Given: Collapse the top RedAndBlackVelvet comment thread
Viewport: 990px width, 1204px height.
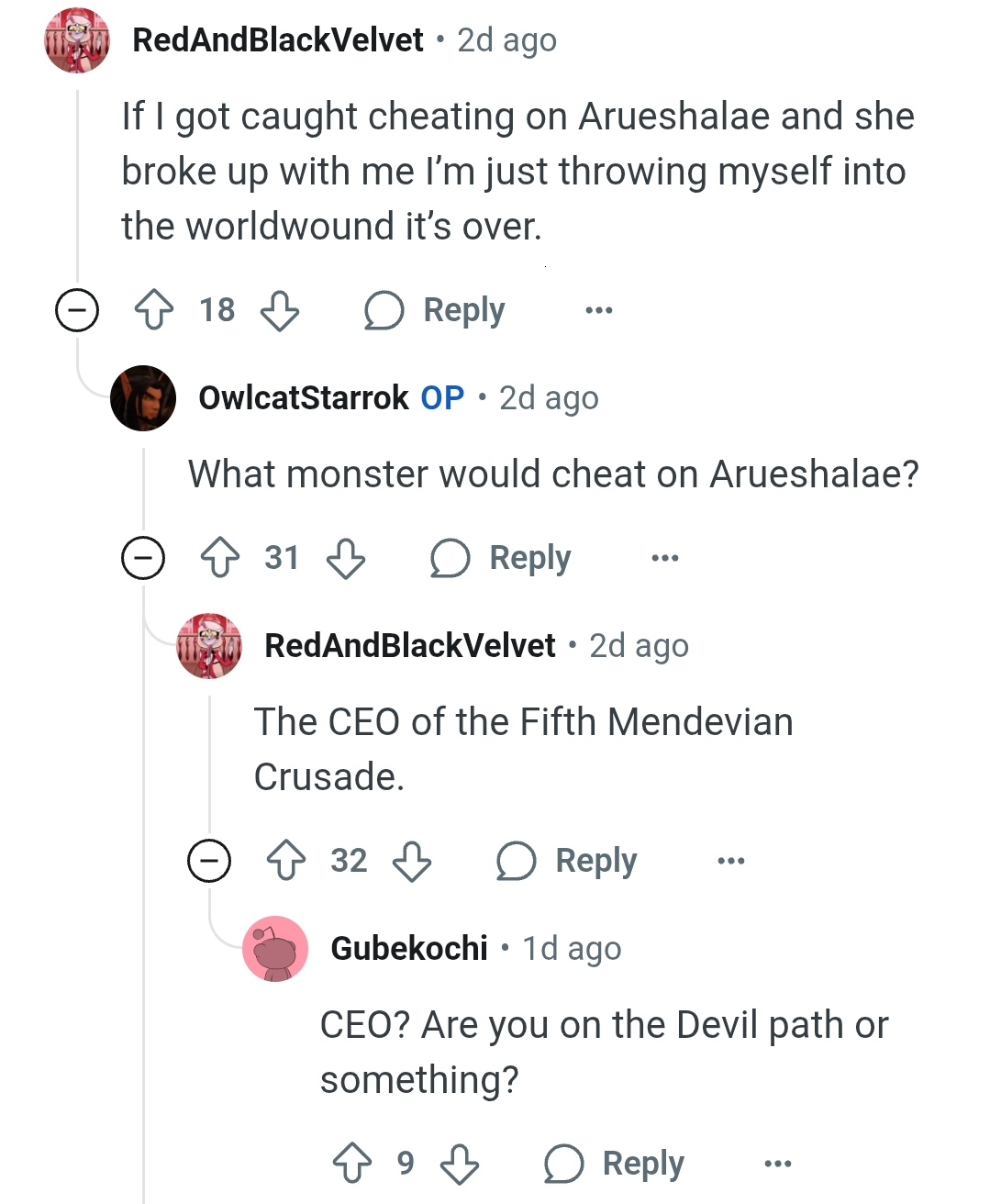Looking at the screenshot, I should click(x=77, y=310).
